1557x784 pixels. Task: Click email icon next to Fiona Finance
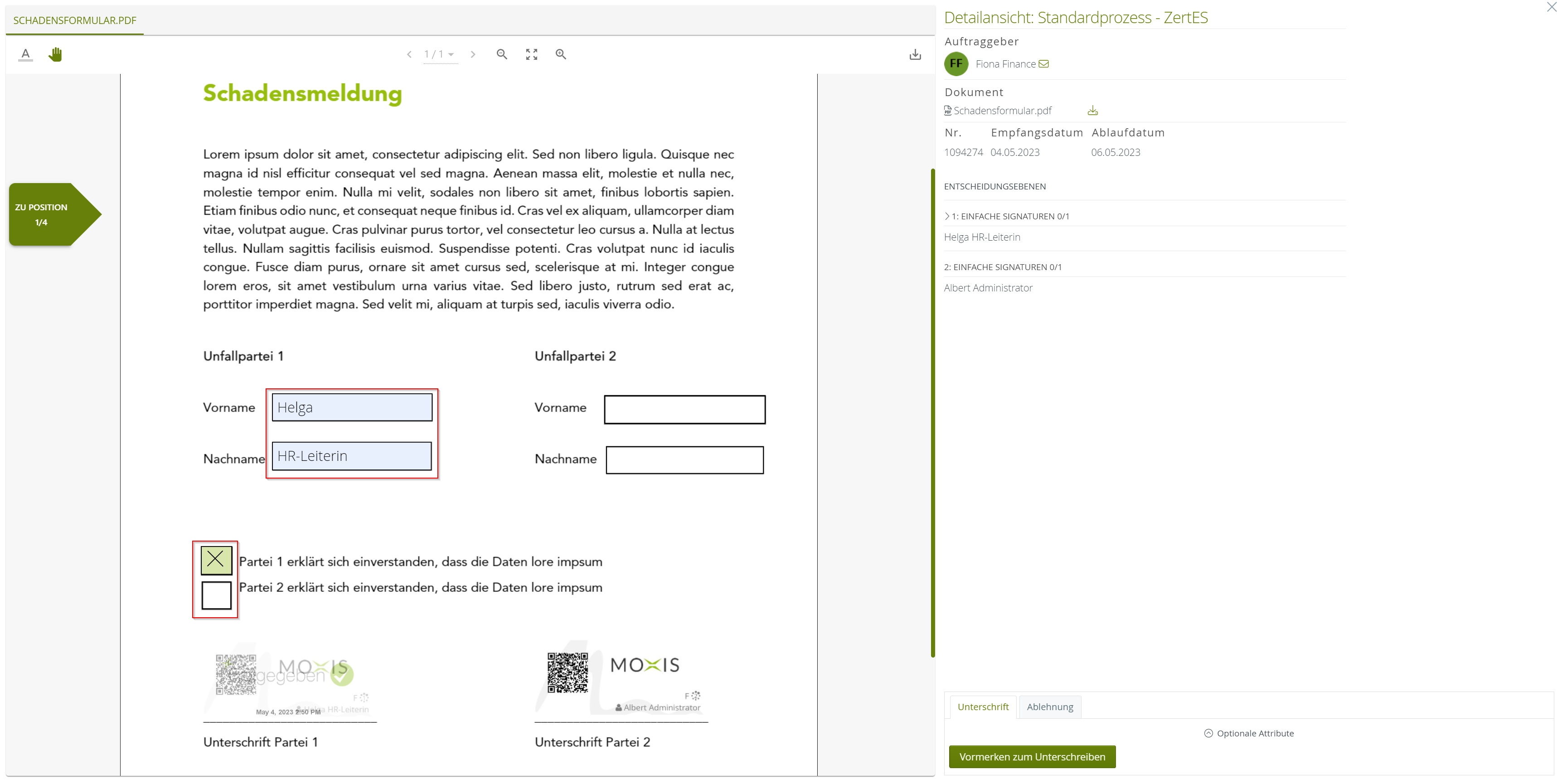tap(1044, 64)
